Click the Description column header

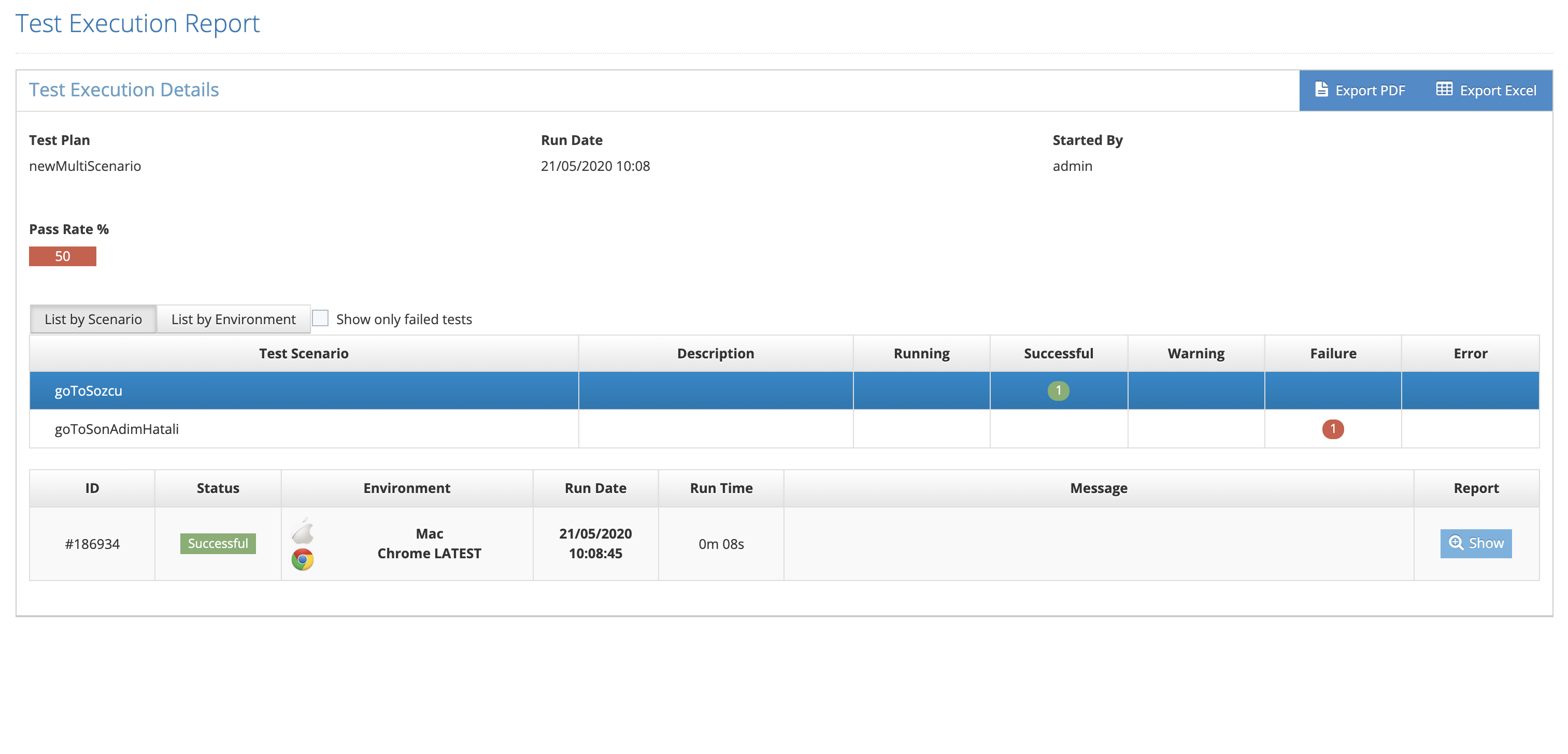point(715,353)
